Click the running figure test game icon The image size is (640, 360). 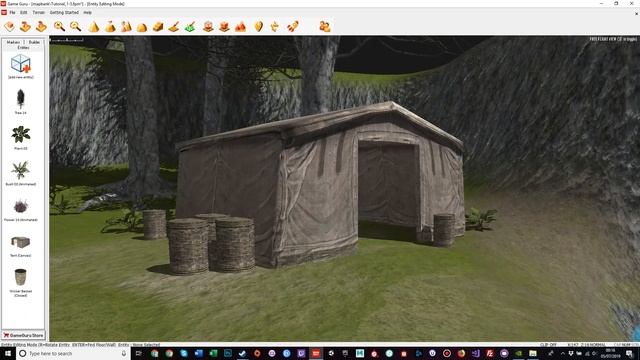[x=275, y=27]
